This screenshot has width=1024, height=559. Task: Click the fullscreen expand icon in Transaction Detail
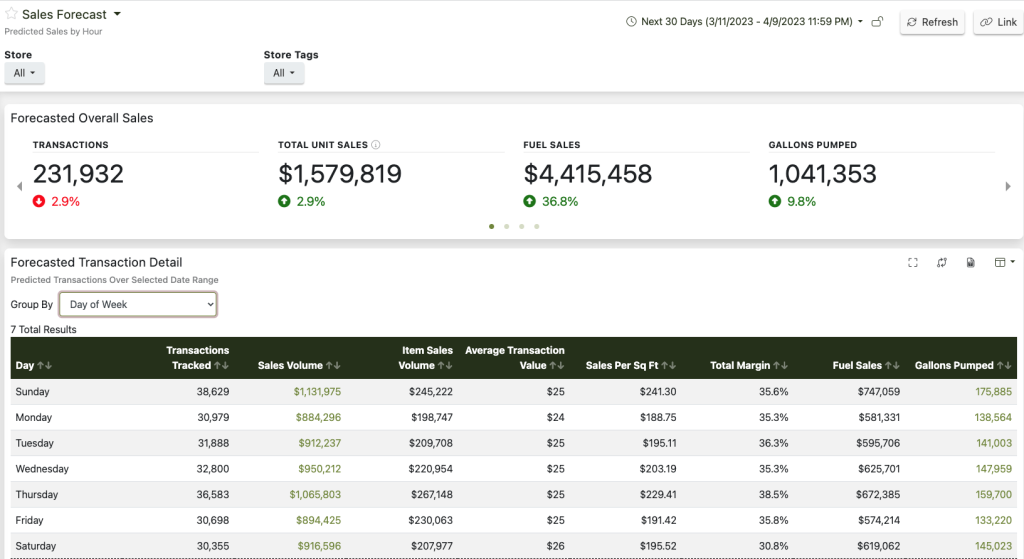[x=913, y=263]
